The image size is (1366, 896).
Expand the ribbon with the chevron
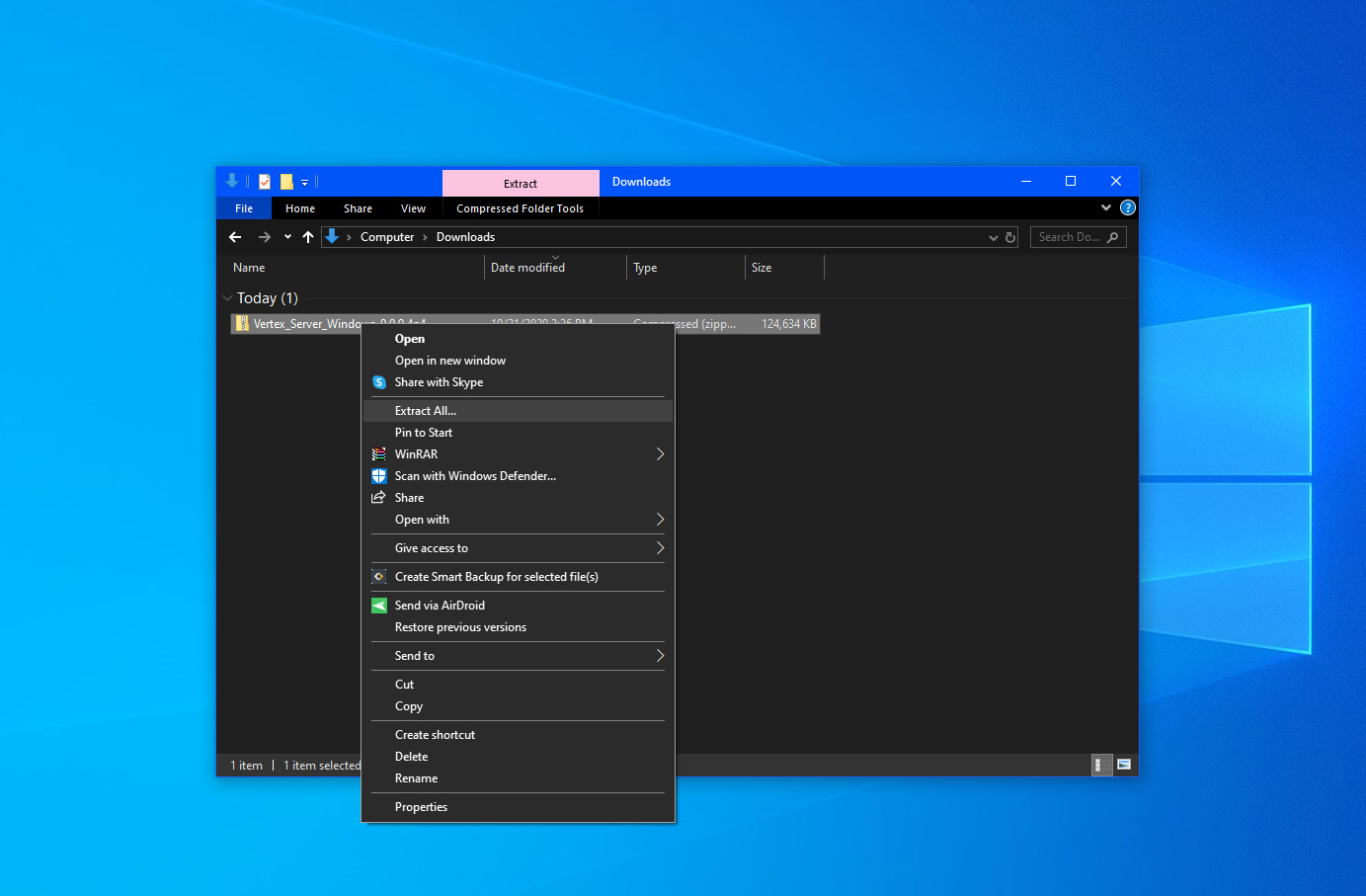tap(1106, 208)
